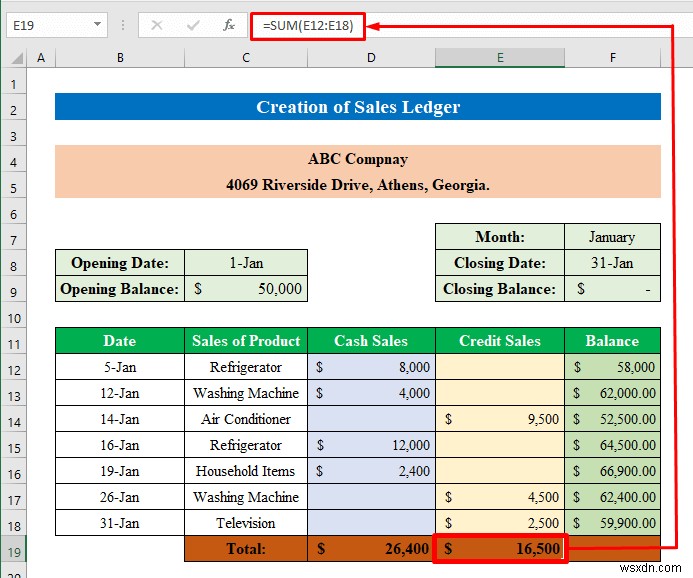Click the Select All corner triangle

16,58
